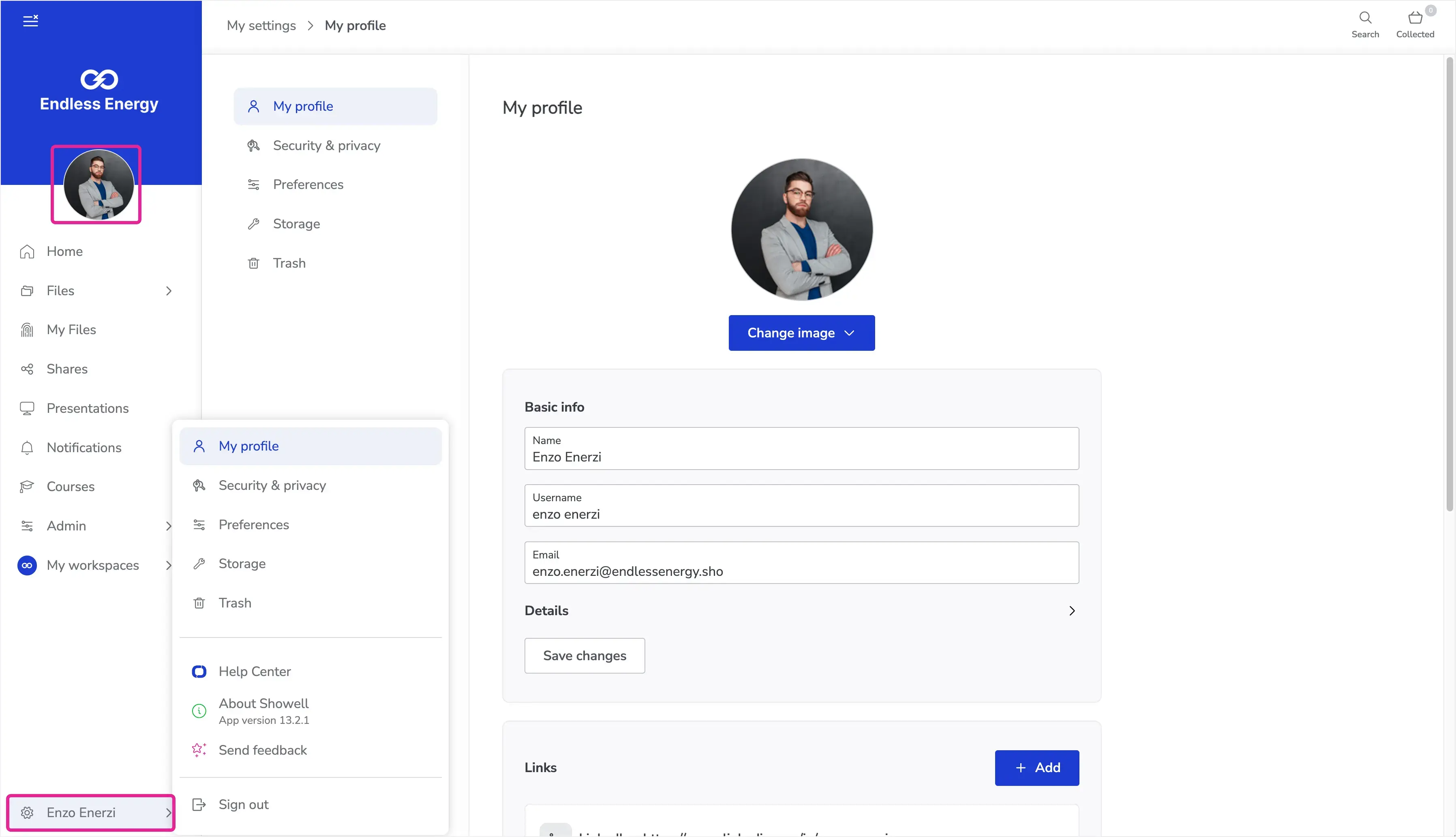
Task: Open Presentations in sidebar
Action: (87, 408)
